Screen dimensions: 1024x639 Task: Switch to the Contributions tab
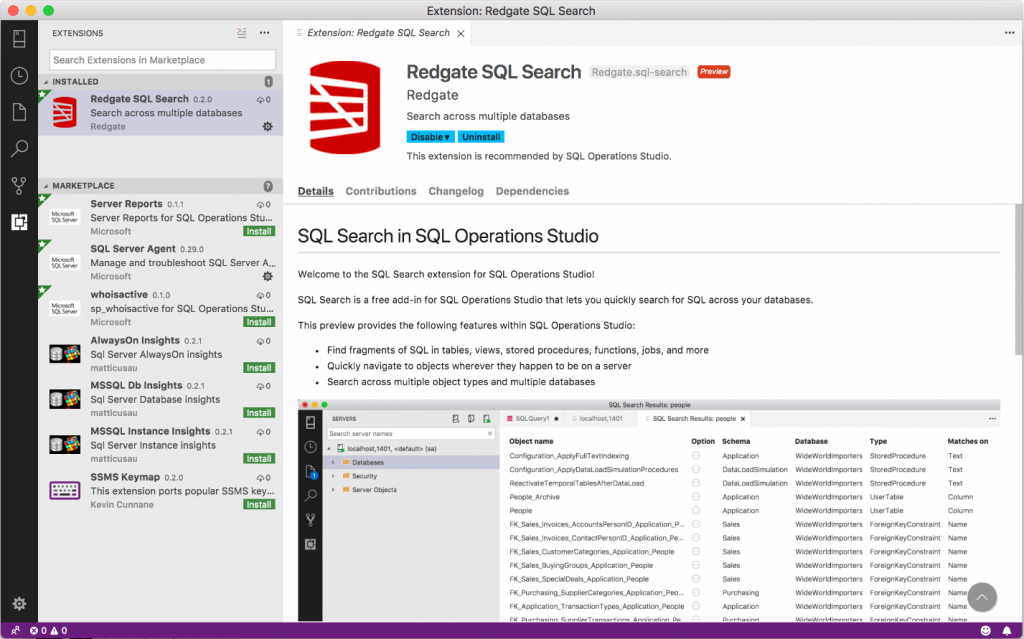click(x=381, y=191)
